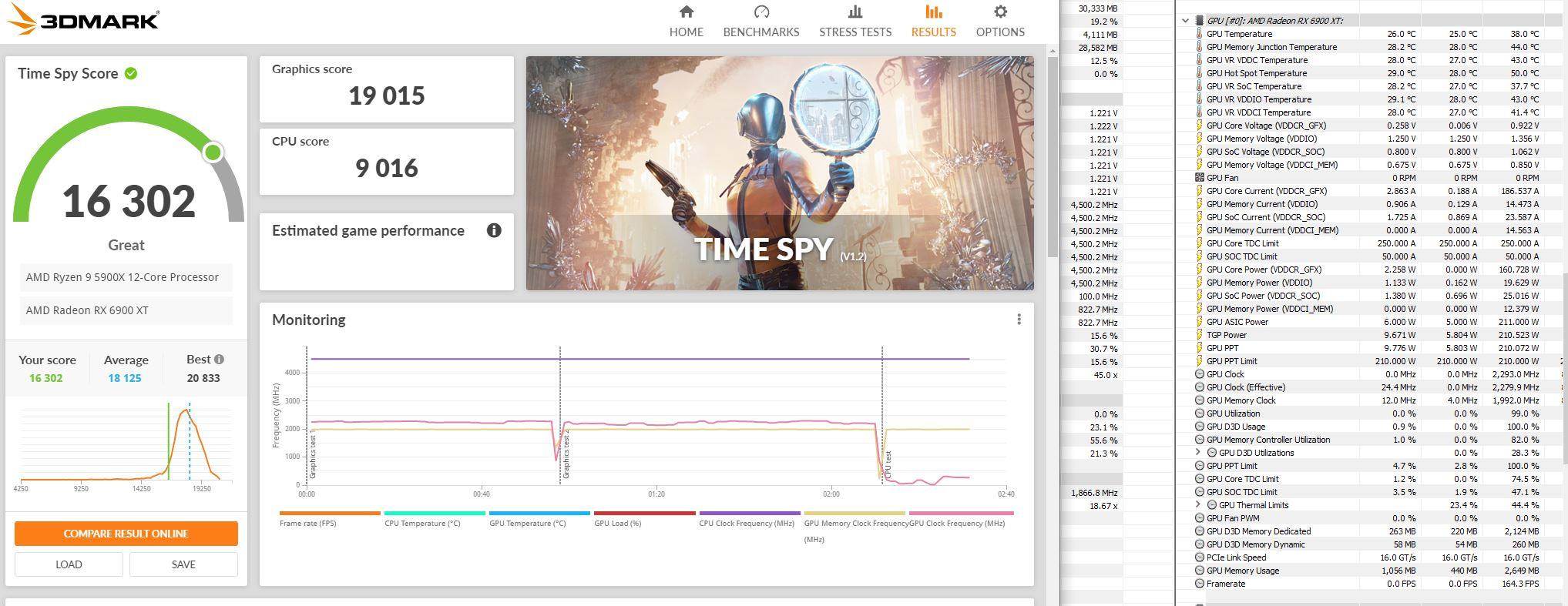Click the GPU Memory Clock circle icon
Viewport: 1568px width, 606px height.
coord(1199,400)
